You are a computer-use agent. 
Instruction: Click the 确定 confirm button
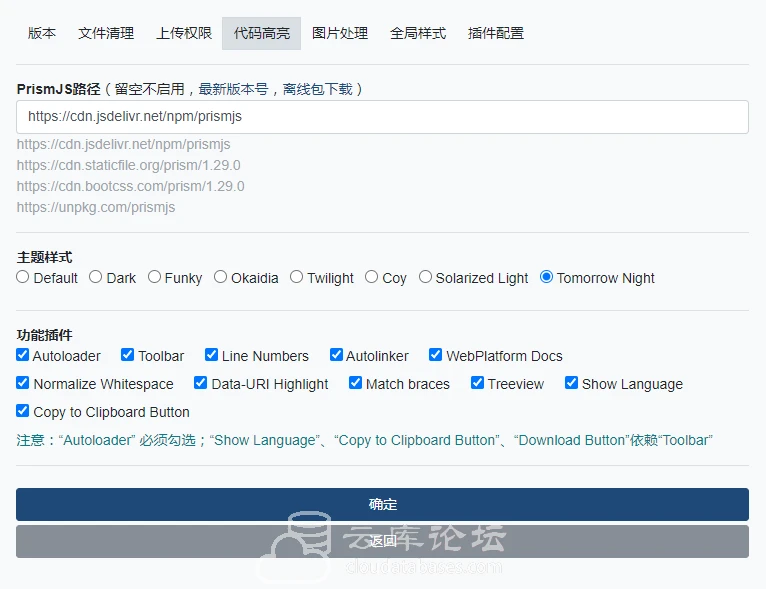382,505
